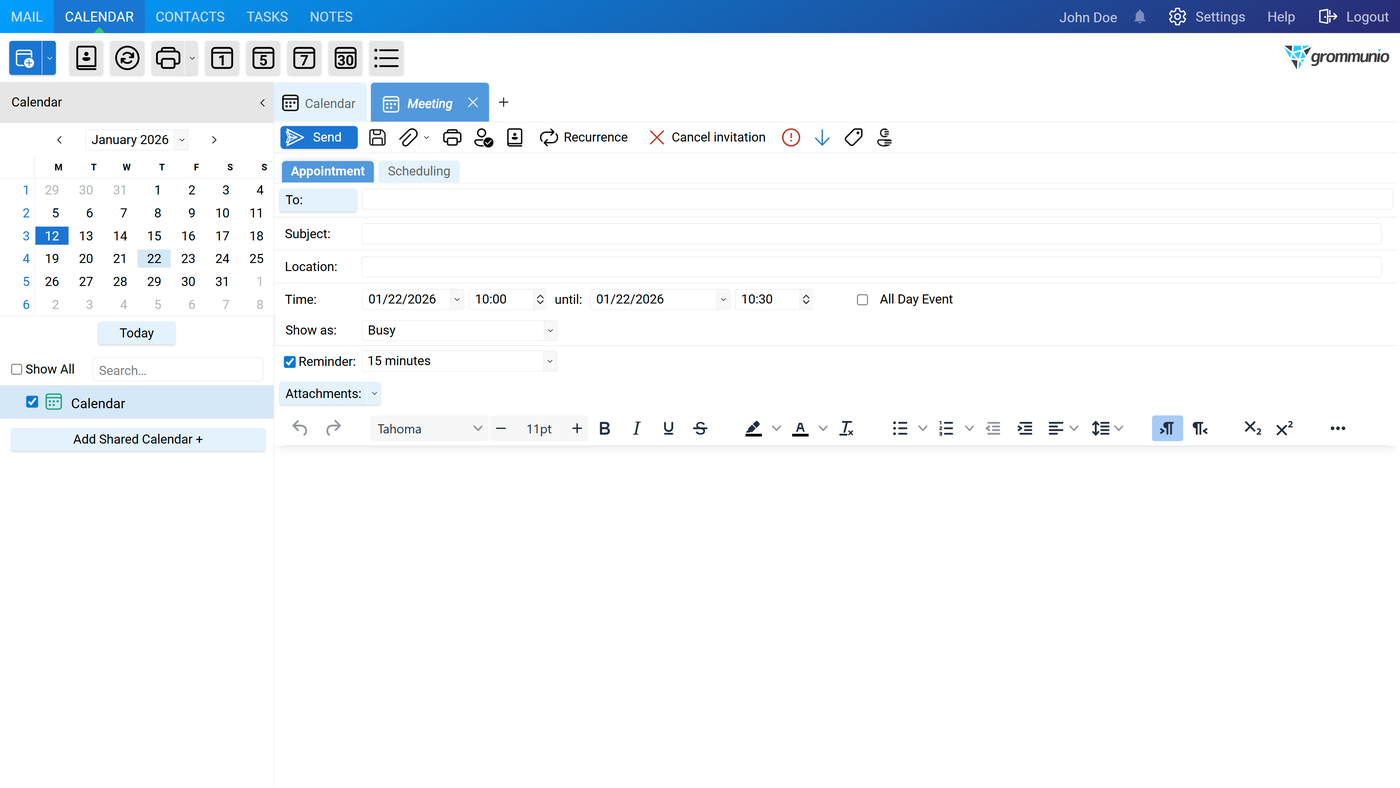1400x788 pixels.
Task: Open the start date picker dropdown
Action: [457, 299]
